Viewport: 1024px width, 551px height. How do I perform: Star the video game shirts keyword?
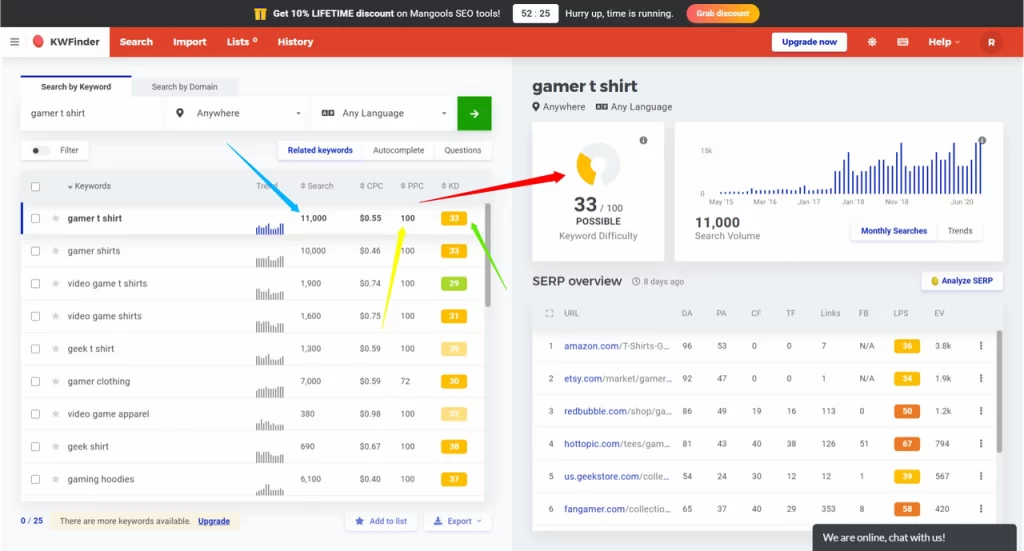56,316
